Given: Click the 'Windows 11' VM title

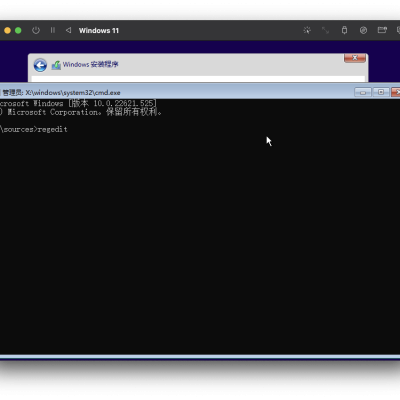Looking at the screenshot, I should (x=99, y=31).
